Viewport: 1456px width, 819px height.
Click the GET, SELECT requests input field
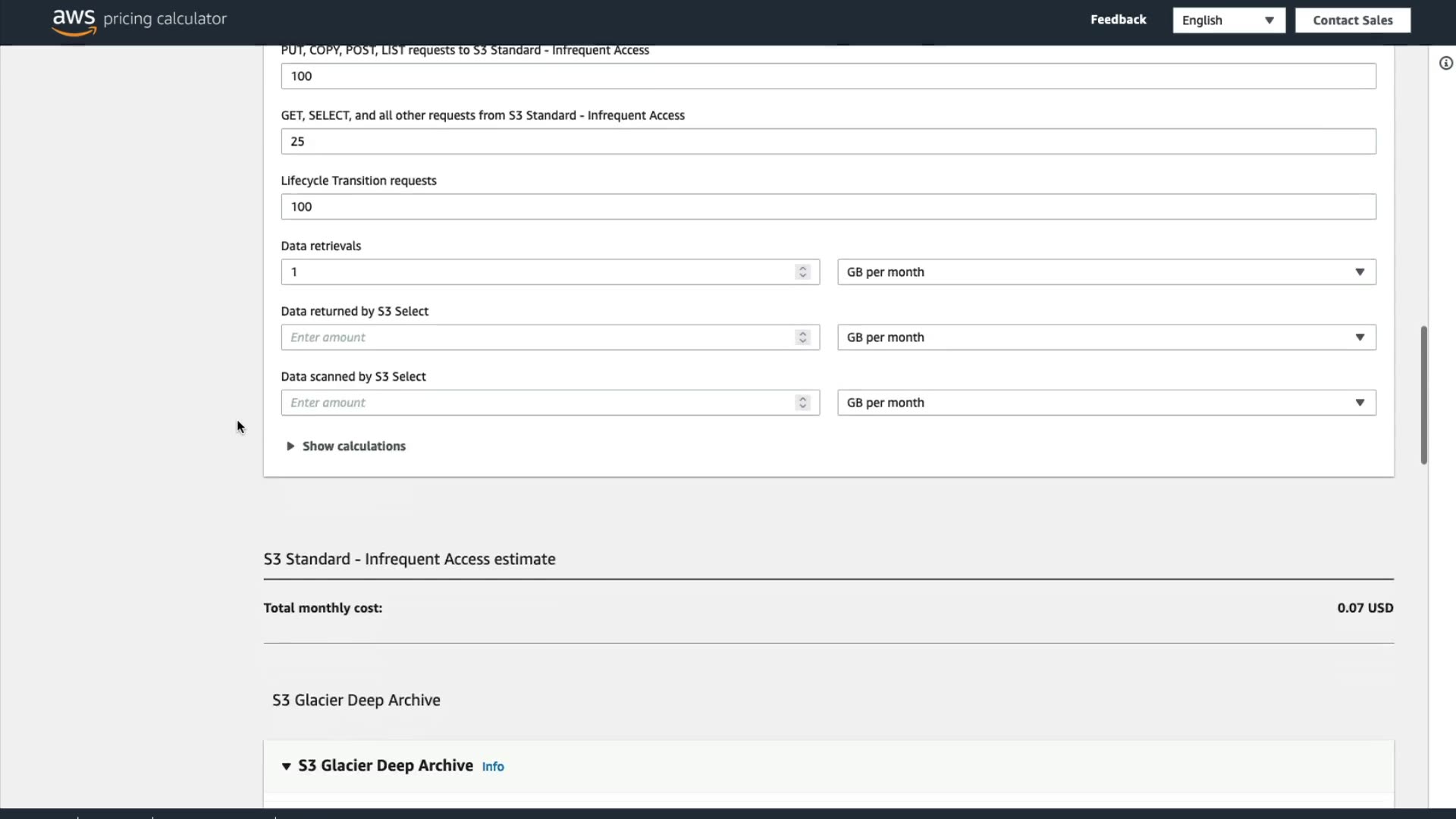[827, 142]
